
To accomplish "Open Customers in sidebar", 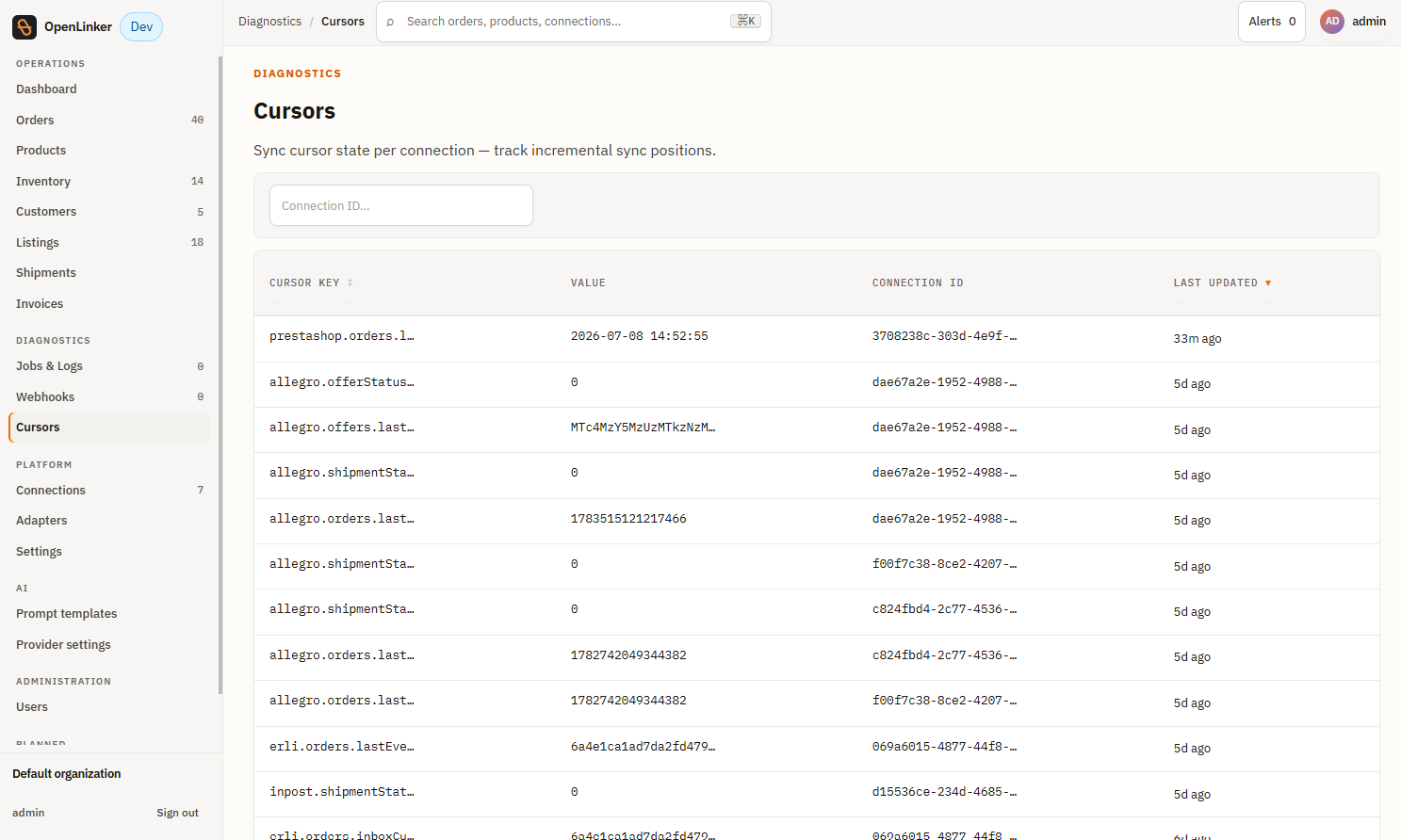I will point(109,212).
